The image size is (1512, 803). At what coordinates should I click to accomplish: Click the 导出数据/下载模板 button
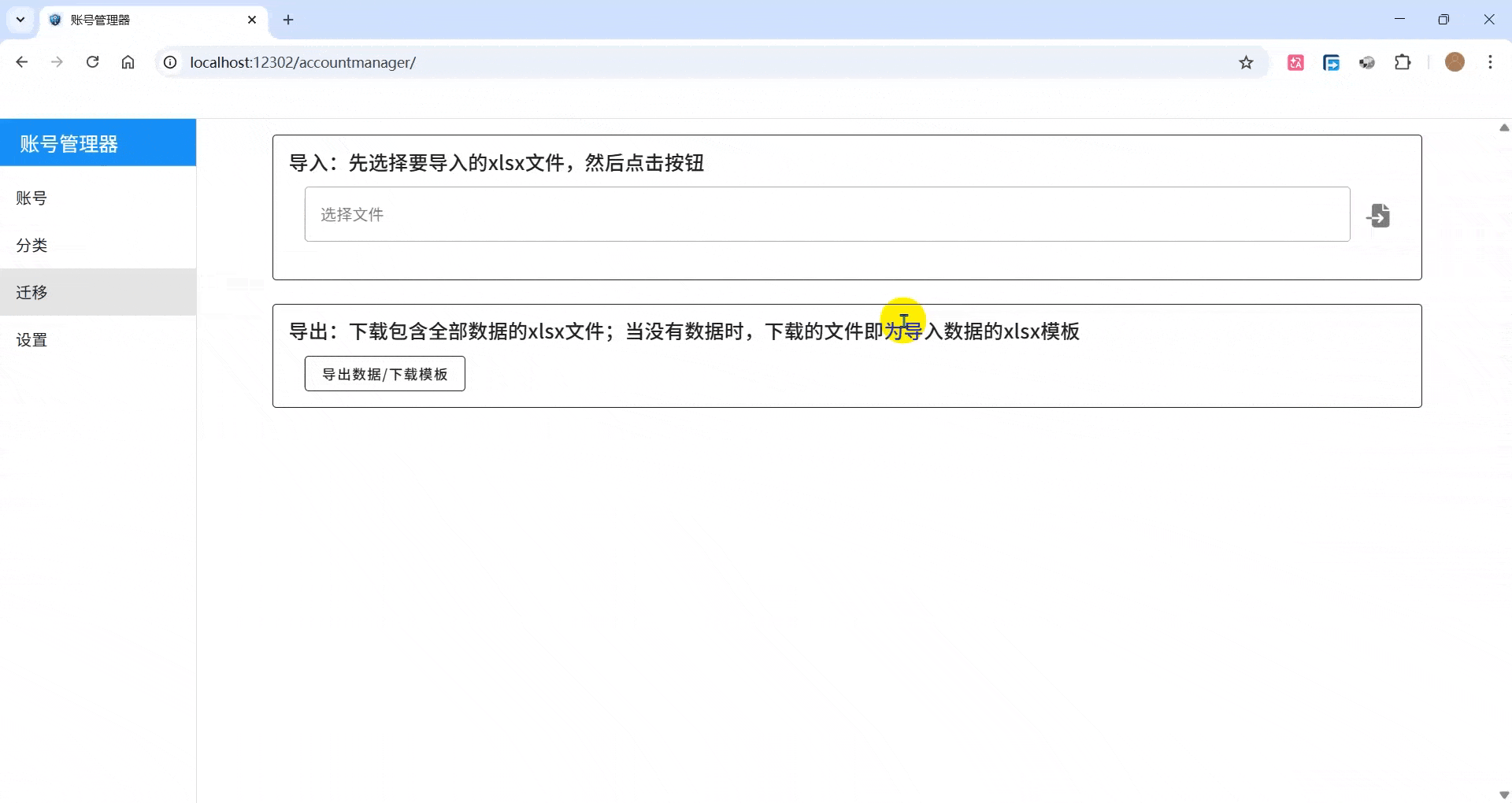pos(384,373)
